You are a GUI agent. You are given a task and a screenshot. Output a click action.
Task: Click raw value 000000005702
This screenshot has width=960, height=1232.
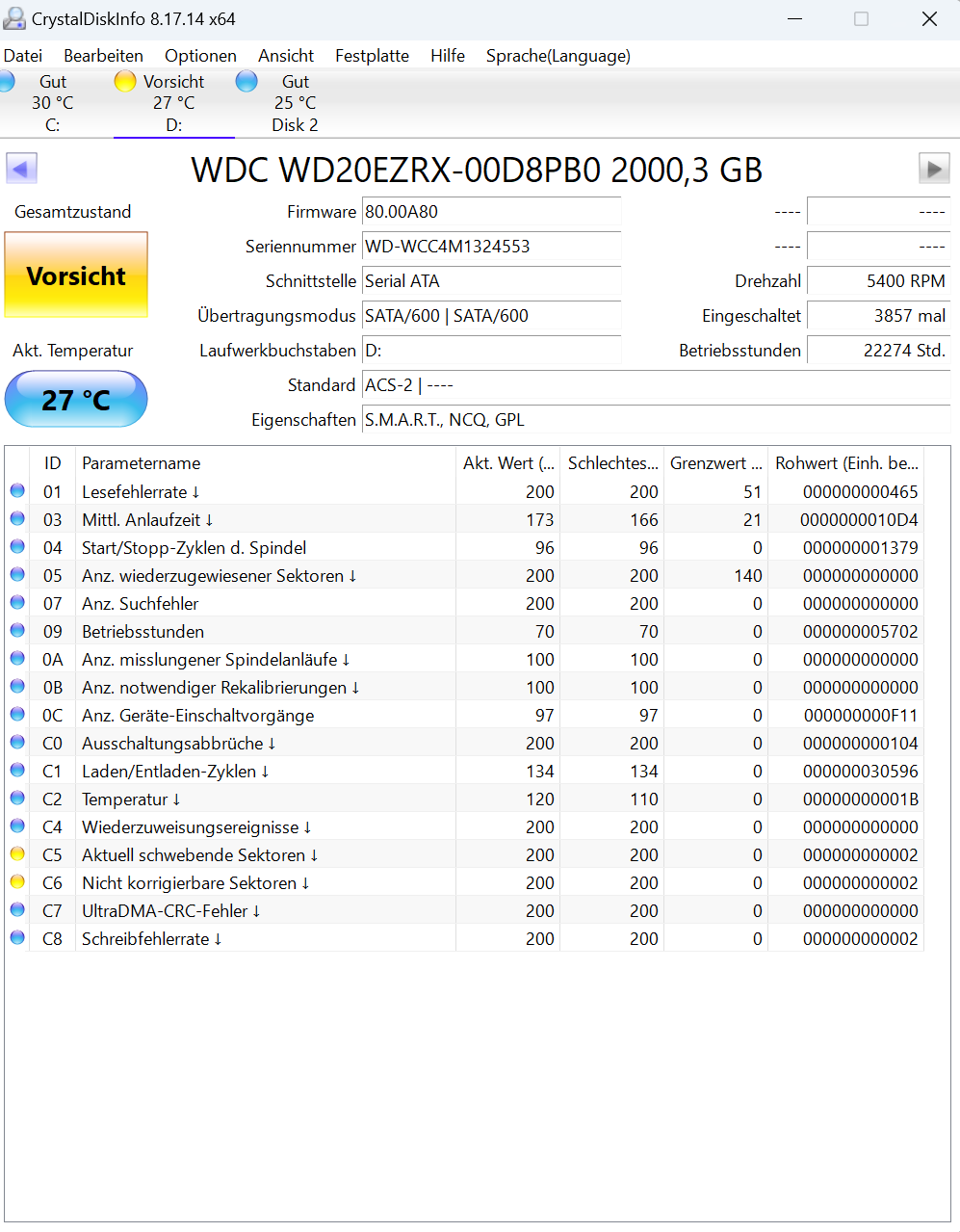pyautogui.click(x=861, y=631)
